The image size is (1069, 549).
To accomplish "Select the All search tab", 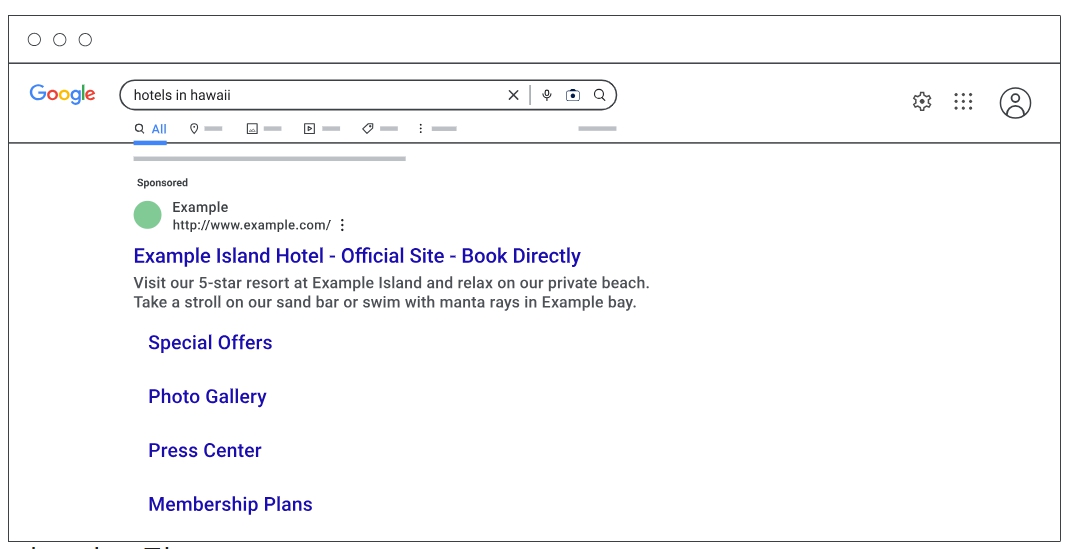I will tap(150, 129).
